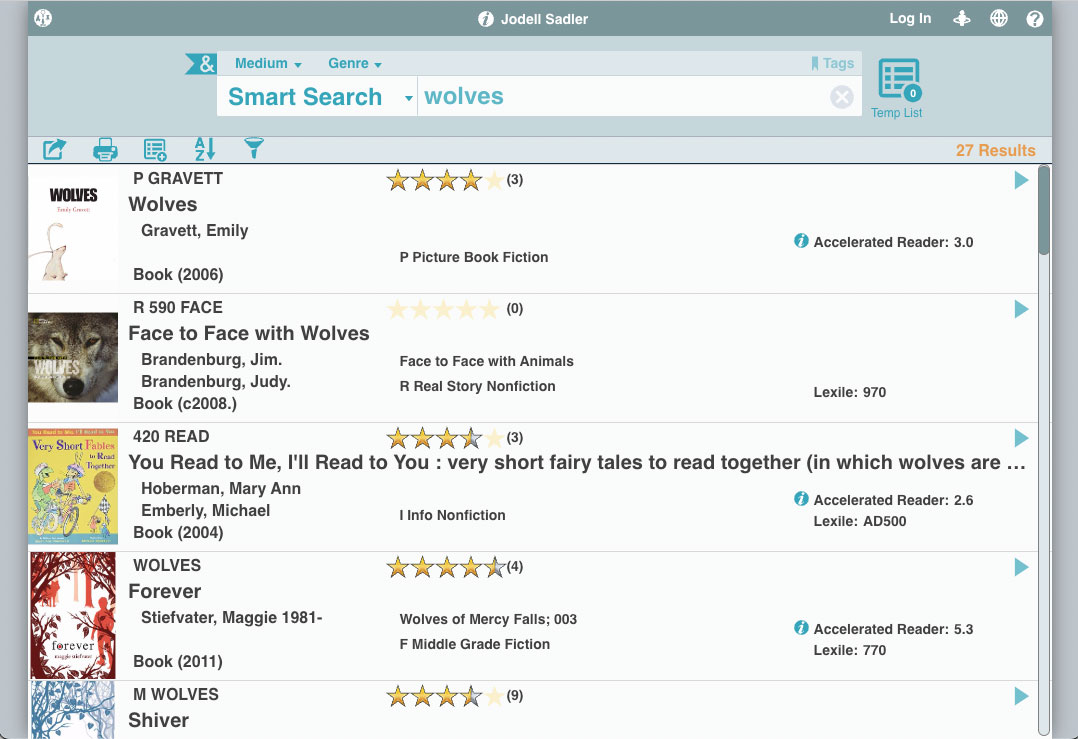Print the results list
Screen dimensions: 1078x739
105,148
